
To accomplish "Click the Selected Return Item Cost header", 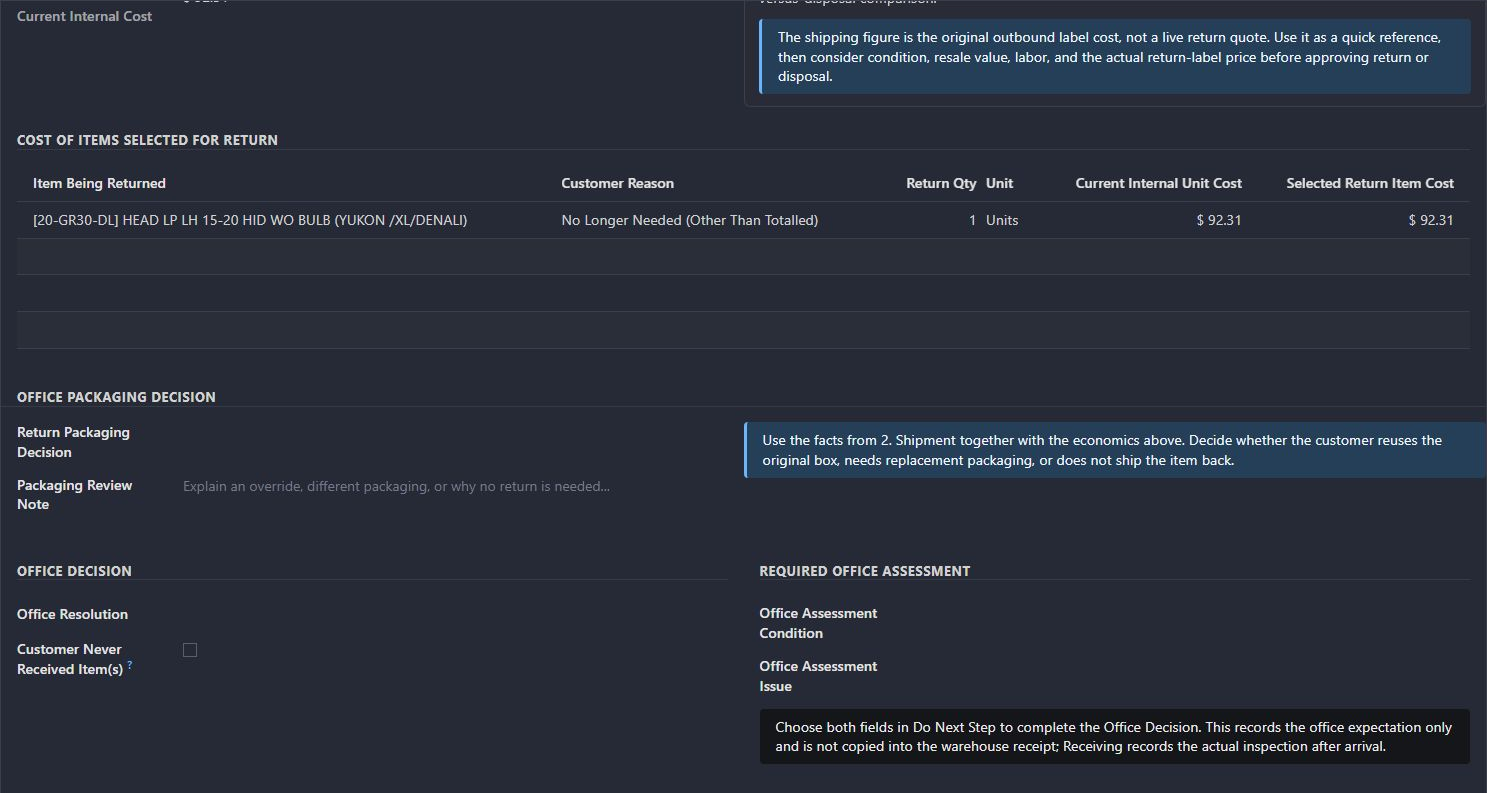I will 1369,183.
